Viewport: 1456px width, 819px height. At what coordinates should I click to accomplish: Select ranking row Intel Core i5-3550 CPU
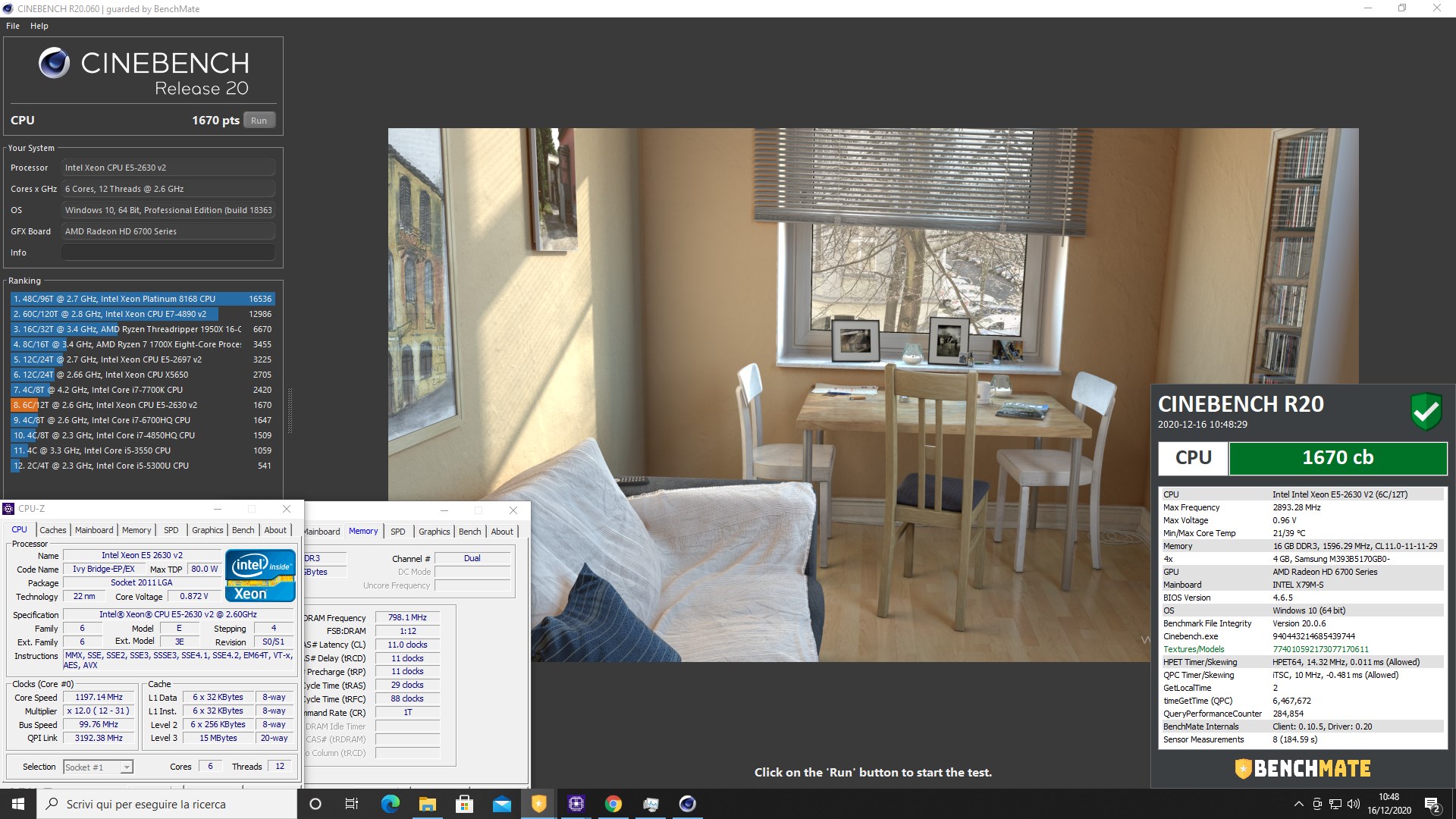[143, 450]
